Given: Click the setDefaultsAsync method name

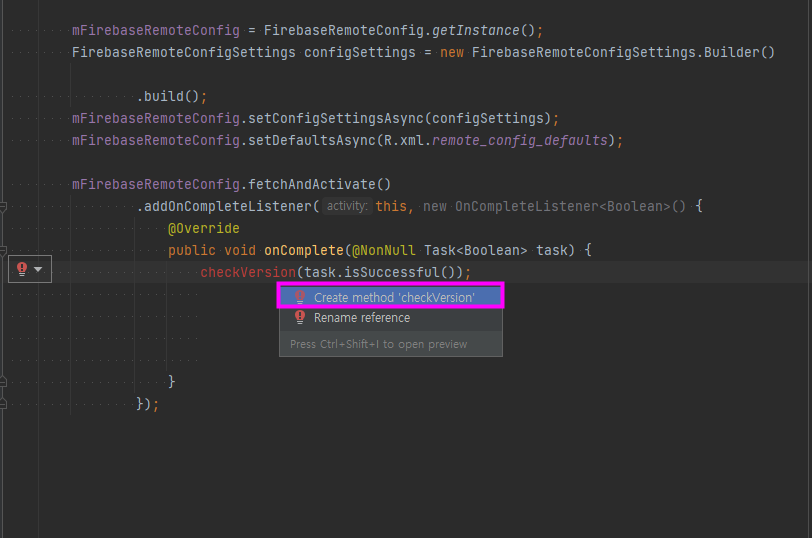Looking at the screenshot, I should coord(312,140).
